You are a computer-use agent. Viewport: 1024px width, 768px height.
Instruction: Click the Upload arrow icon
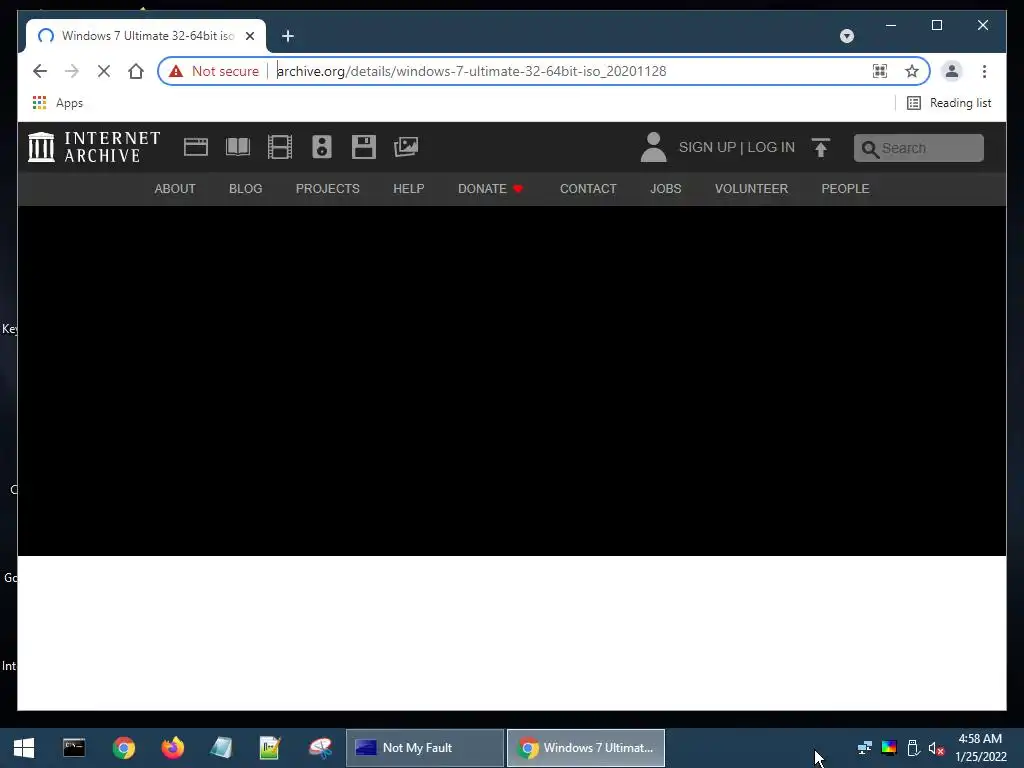[821, 148]
